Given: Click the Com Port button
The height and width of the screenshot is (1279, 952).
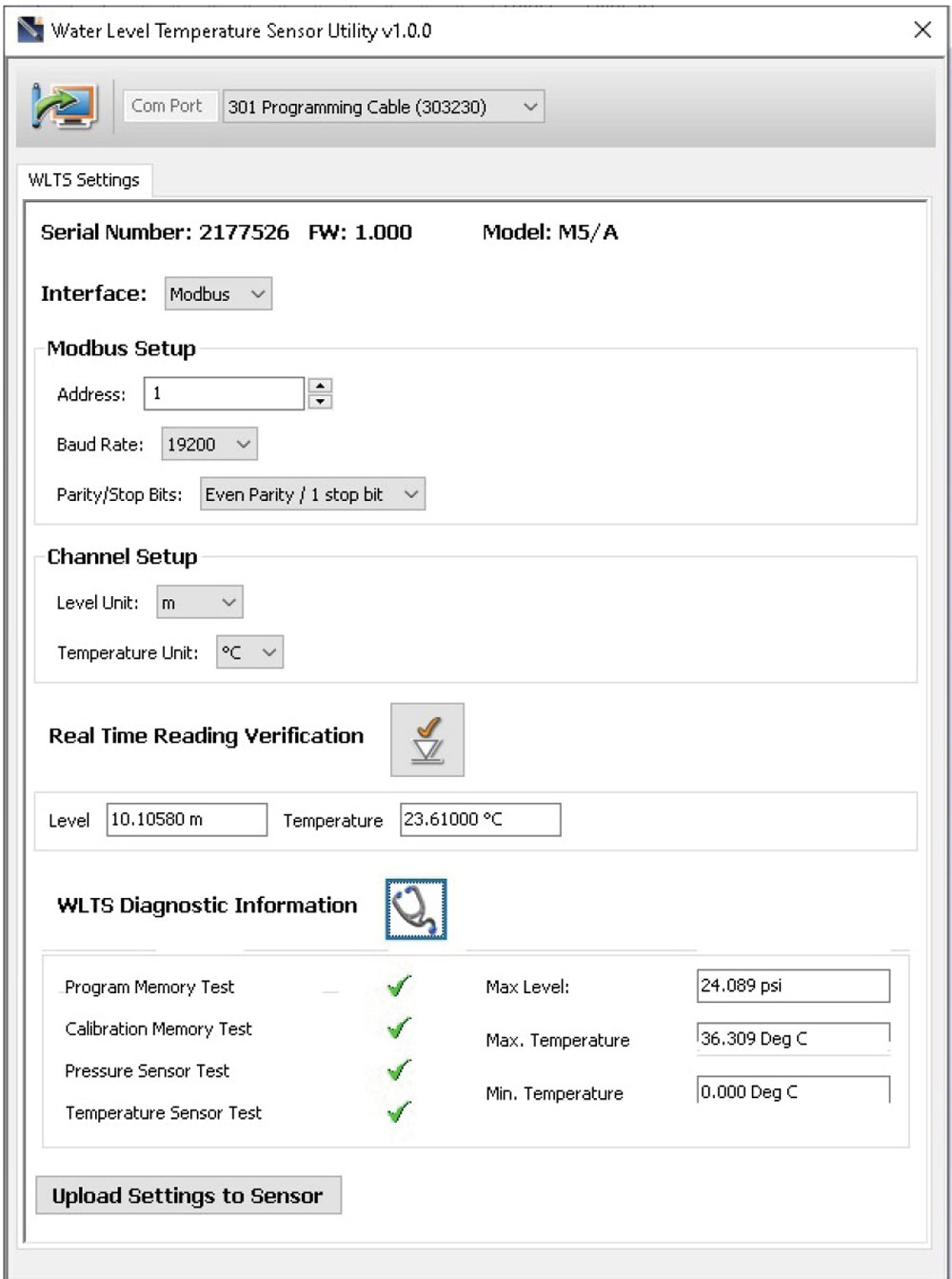Looking at the screenshot, I should (x=169, y=106).
